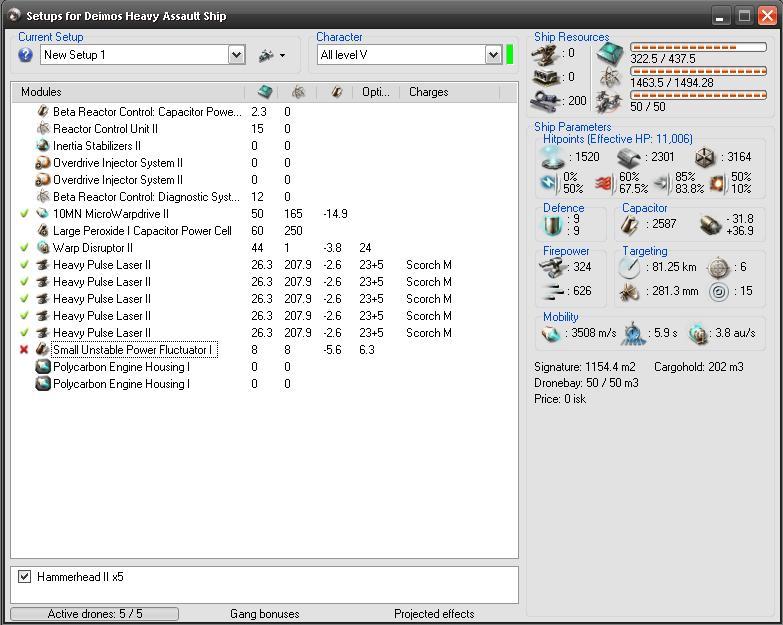Image resolution: width=783 pixels, height=625 pixels.
Task: Click the drone bandwidth bar 50 / 50
Action: [698, 95]
